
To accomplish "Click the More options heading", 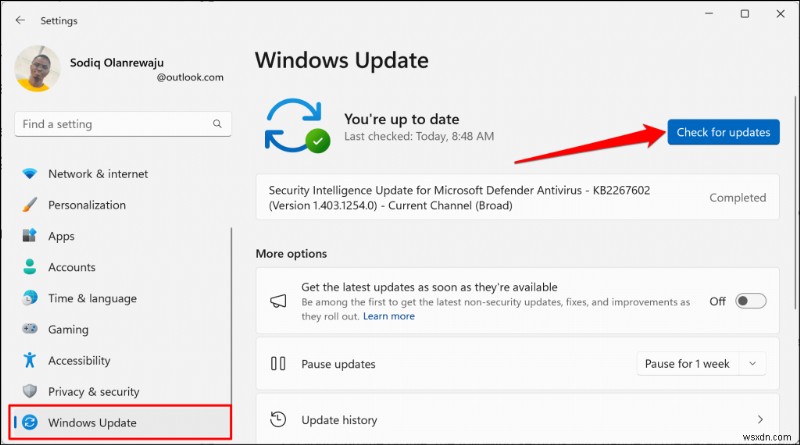I will point(291,254).
